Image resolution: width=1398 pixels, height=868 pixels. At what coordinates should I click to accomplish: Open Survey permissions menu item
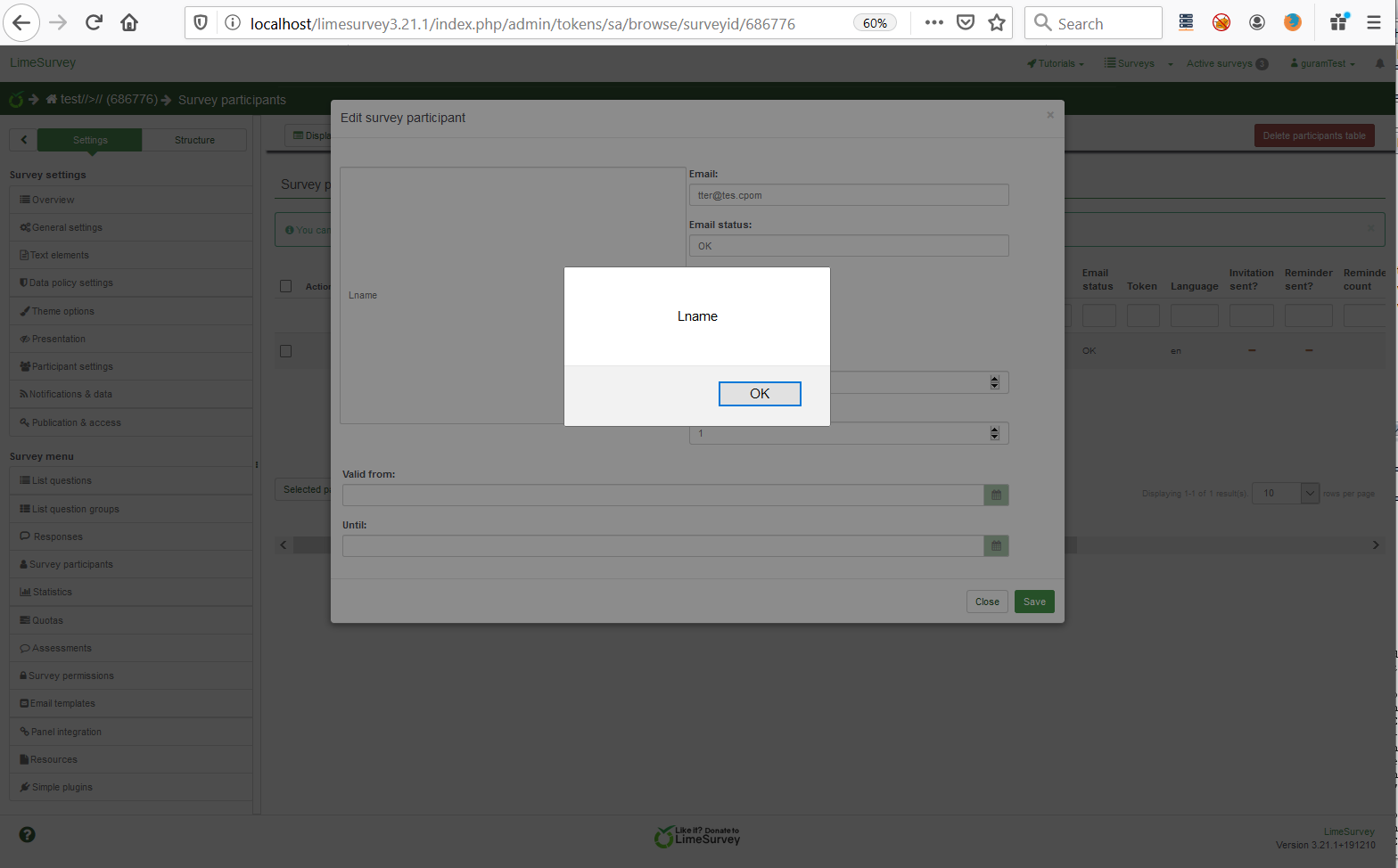131,676
